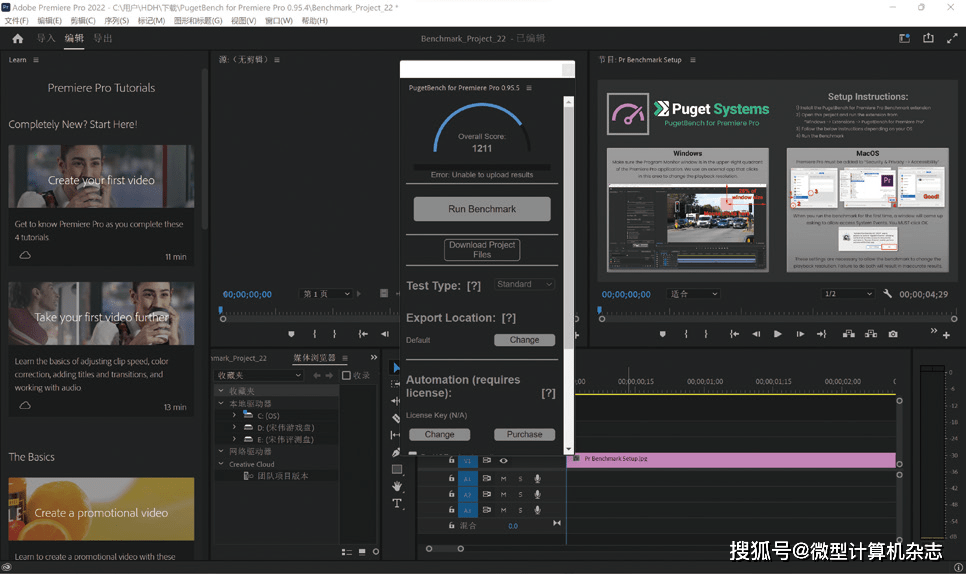Switch to the 导出 workspace tab
Image resolution: width=966 pixels, height=574 pixels.
click(x=103, y=38)
